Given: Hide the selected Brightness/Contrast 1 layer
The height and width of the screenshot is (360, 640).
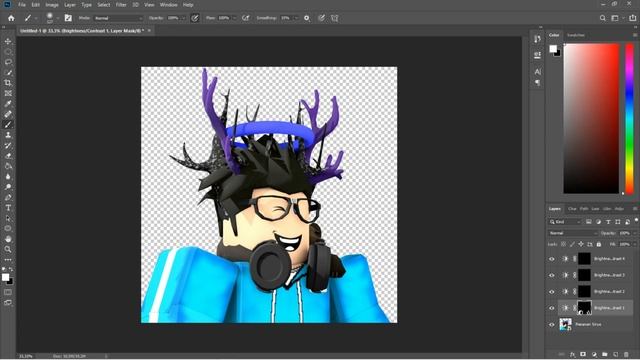Looking at the screenshot, I should point(552,308).
